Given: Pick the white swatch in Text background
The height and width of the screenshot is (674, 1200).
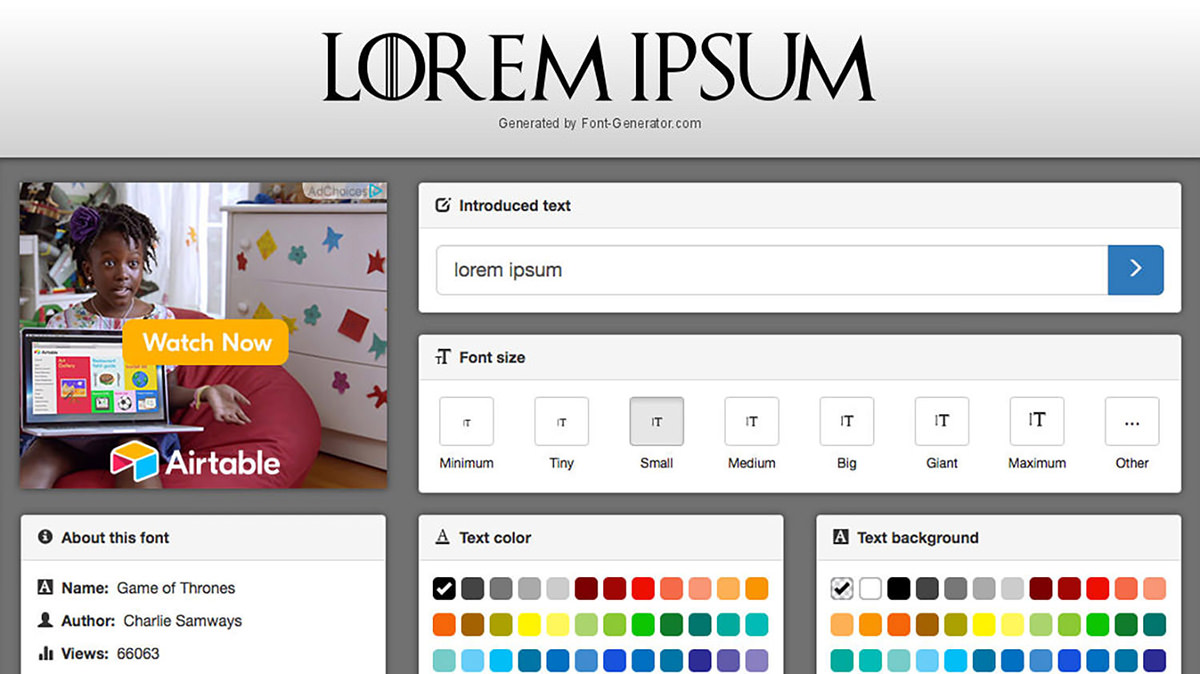Looking at the screenshot, I should point(871,588).
